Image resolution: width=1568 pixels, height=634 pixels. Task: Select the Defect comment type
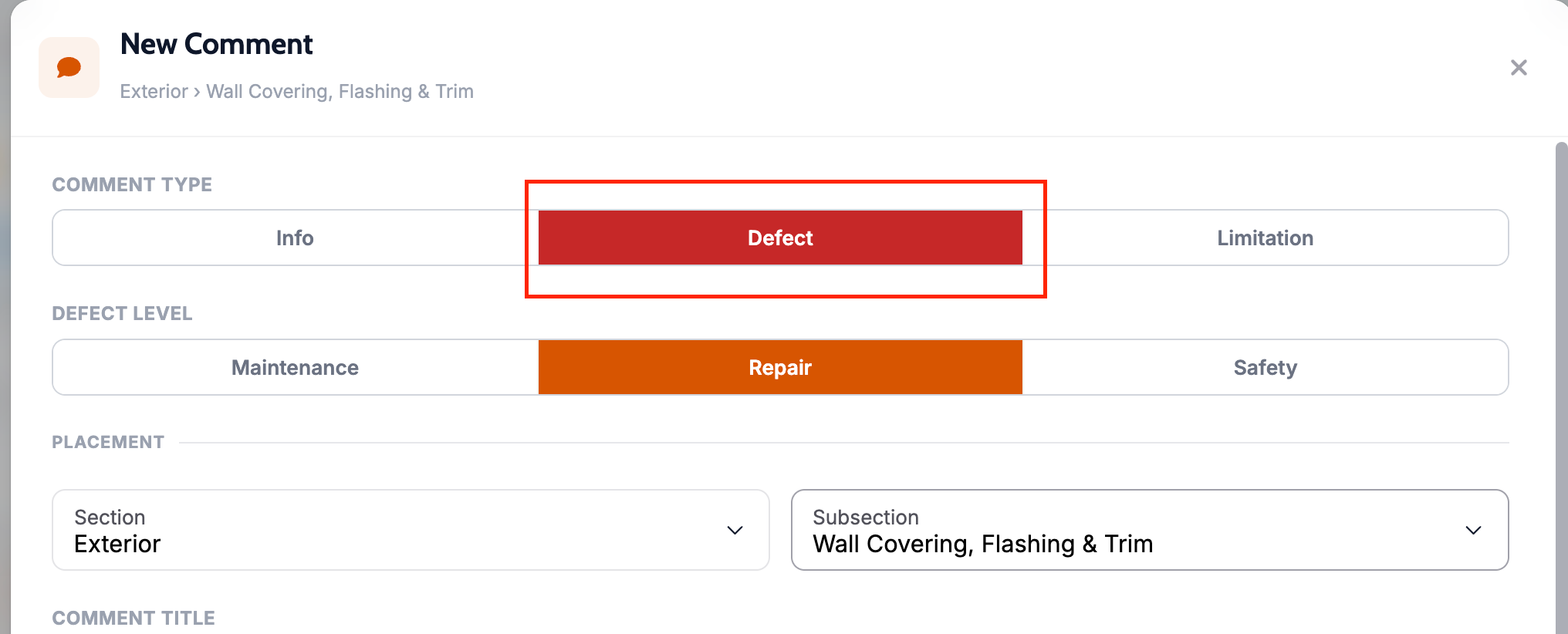coord(780,238)
